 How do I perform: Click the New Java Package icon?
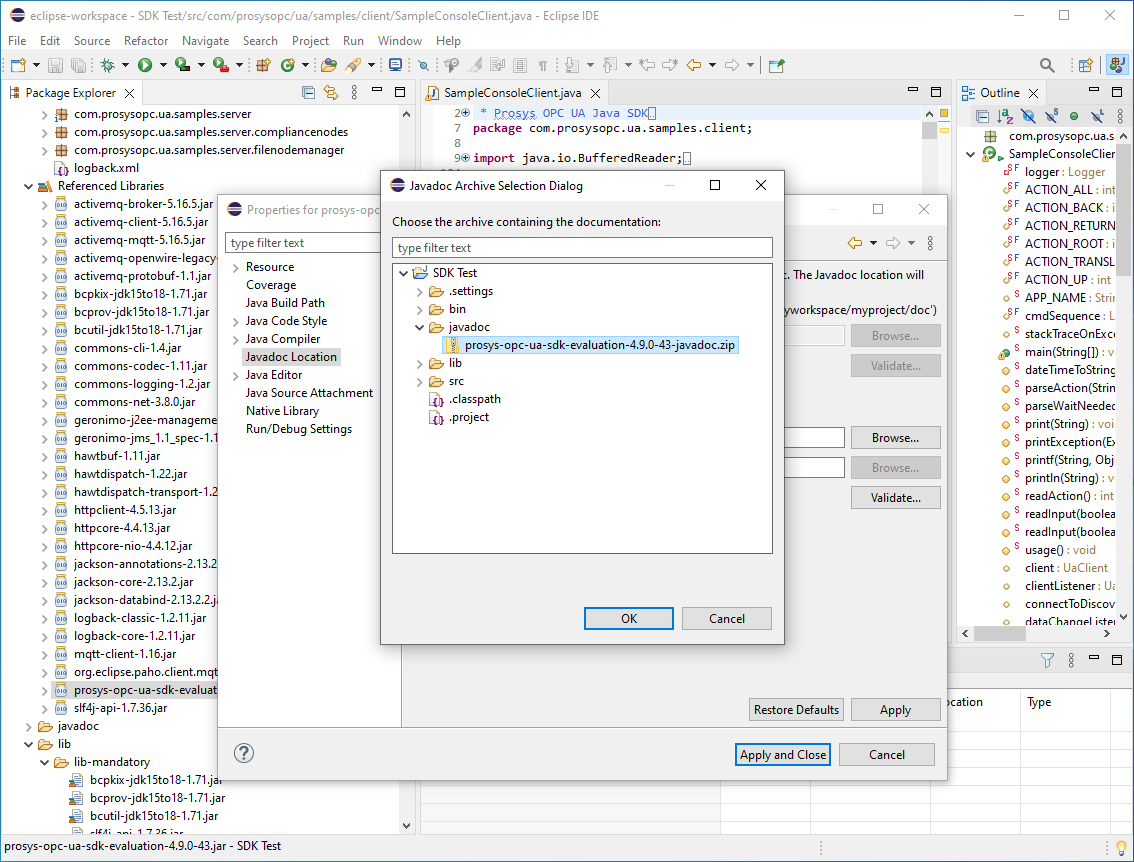click(264, 65)
